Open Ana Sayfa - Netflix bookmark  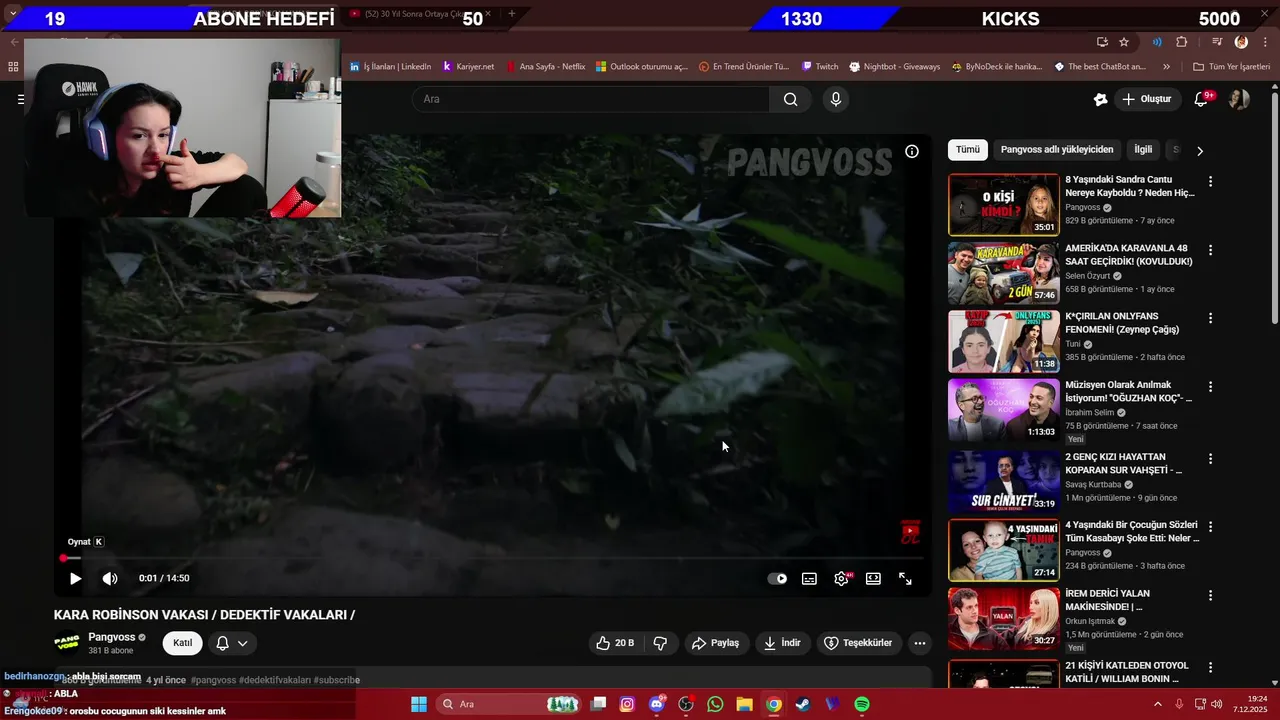click(x=546, y=67)
